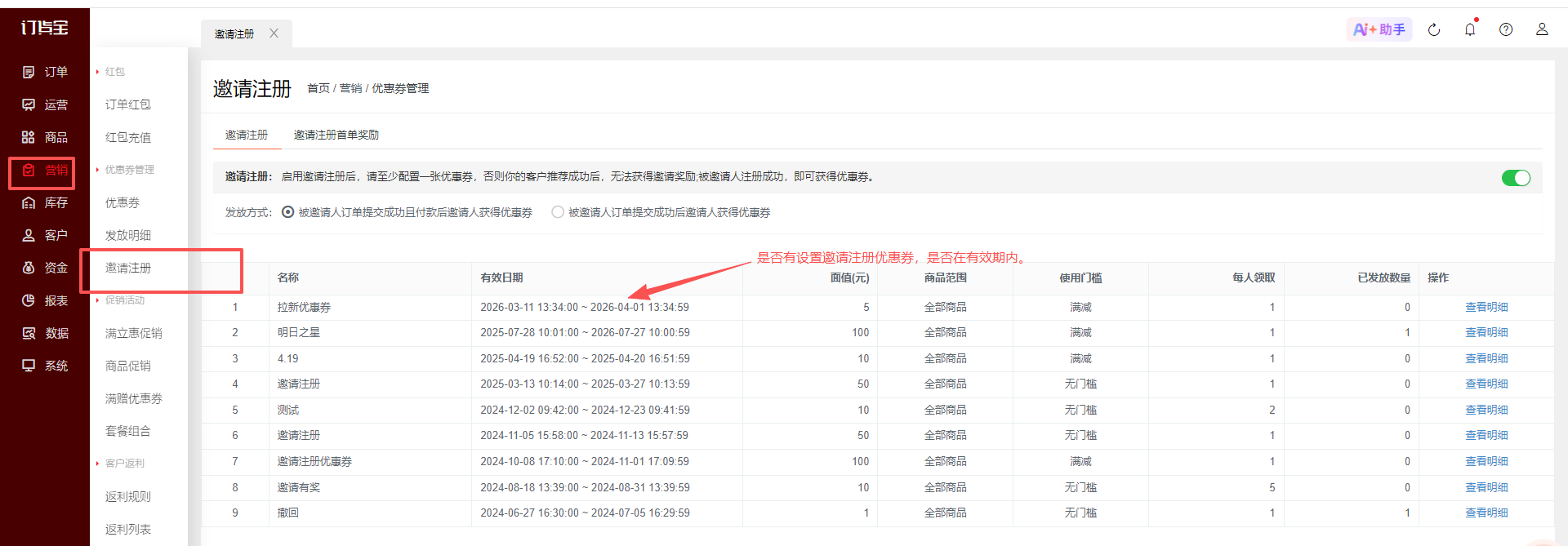1568x546 pixels.
Task: Open the 数据 sidebar section
Action: (45, 333)
